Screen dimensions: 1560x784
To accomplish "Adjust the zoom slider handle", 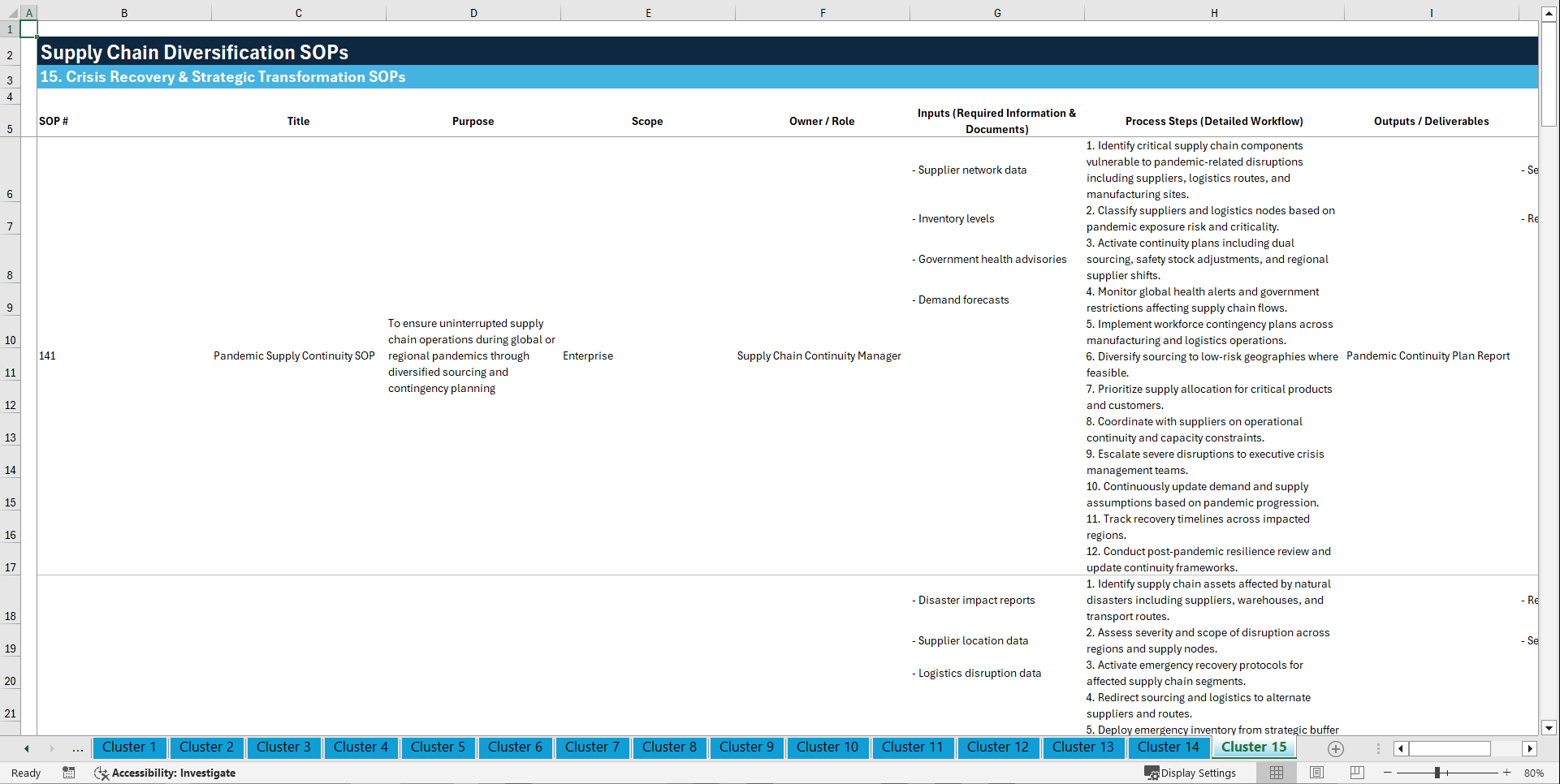I will pyautogui.click(x=1437, y=773).
